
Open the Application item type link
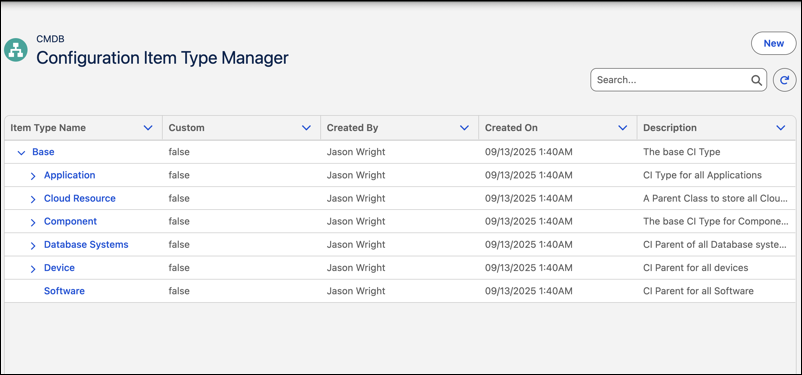pyautogui.click(x=70, y=175)
